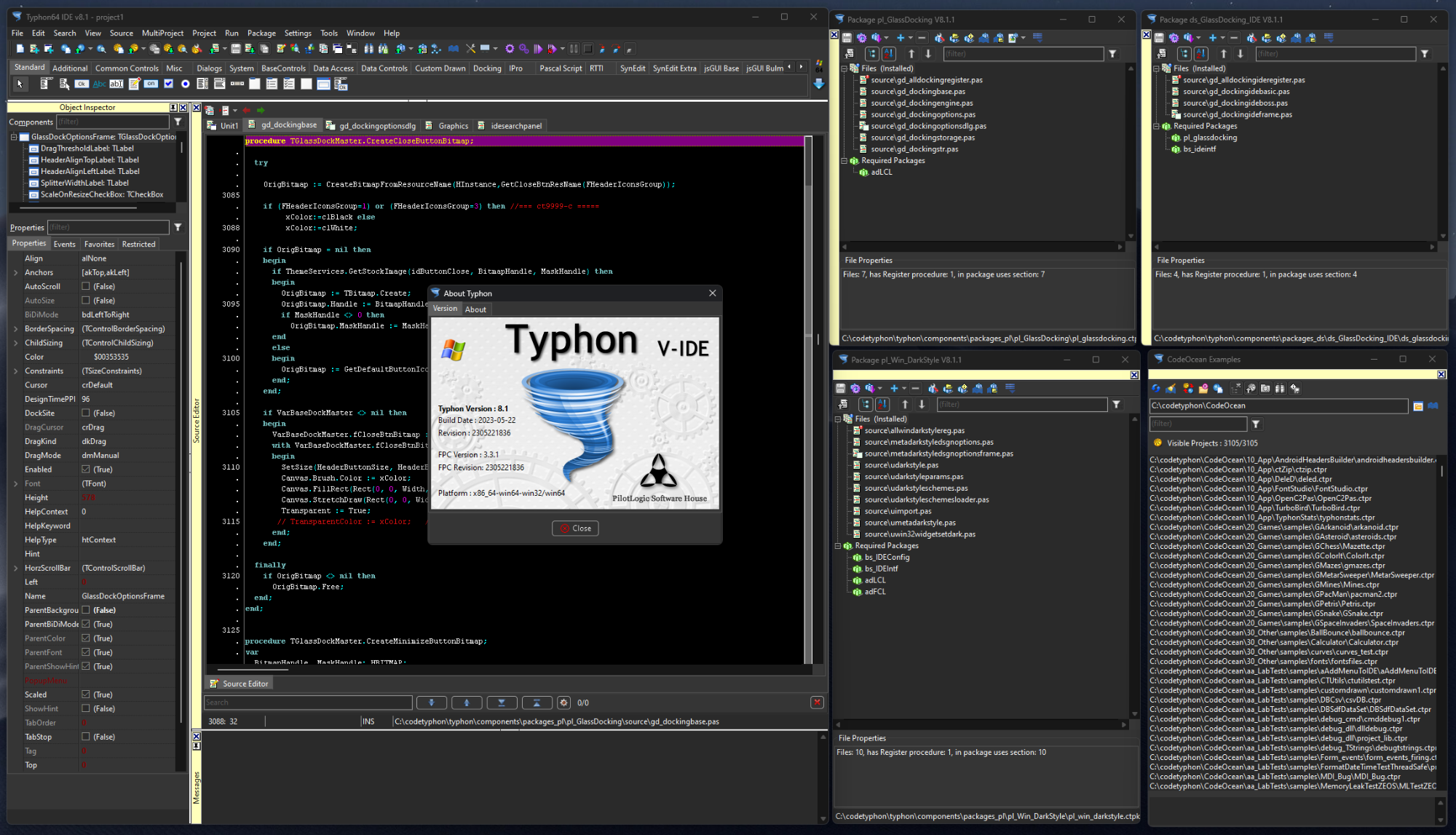Click the Close button in the About Typhon dialog

[575, 529]
